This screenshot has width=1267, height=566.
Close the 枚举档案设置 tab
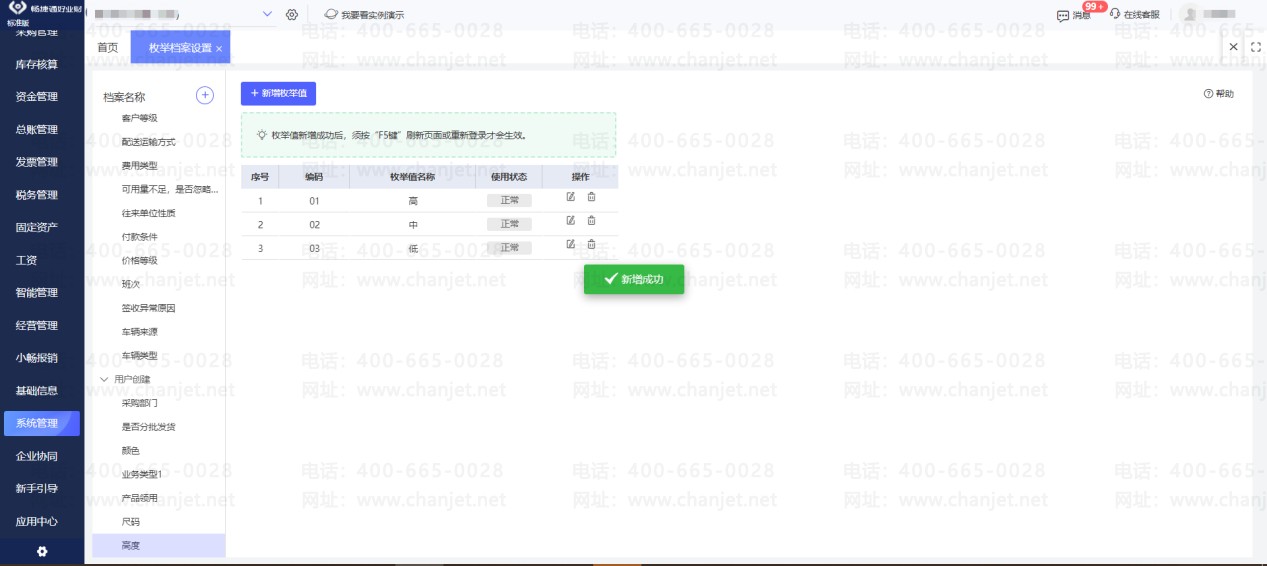click(x=219, y=49)
